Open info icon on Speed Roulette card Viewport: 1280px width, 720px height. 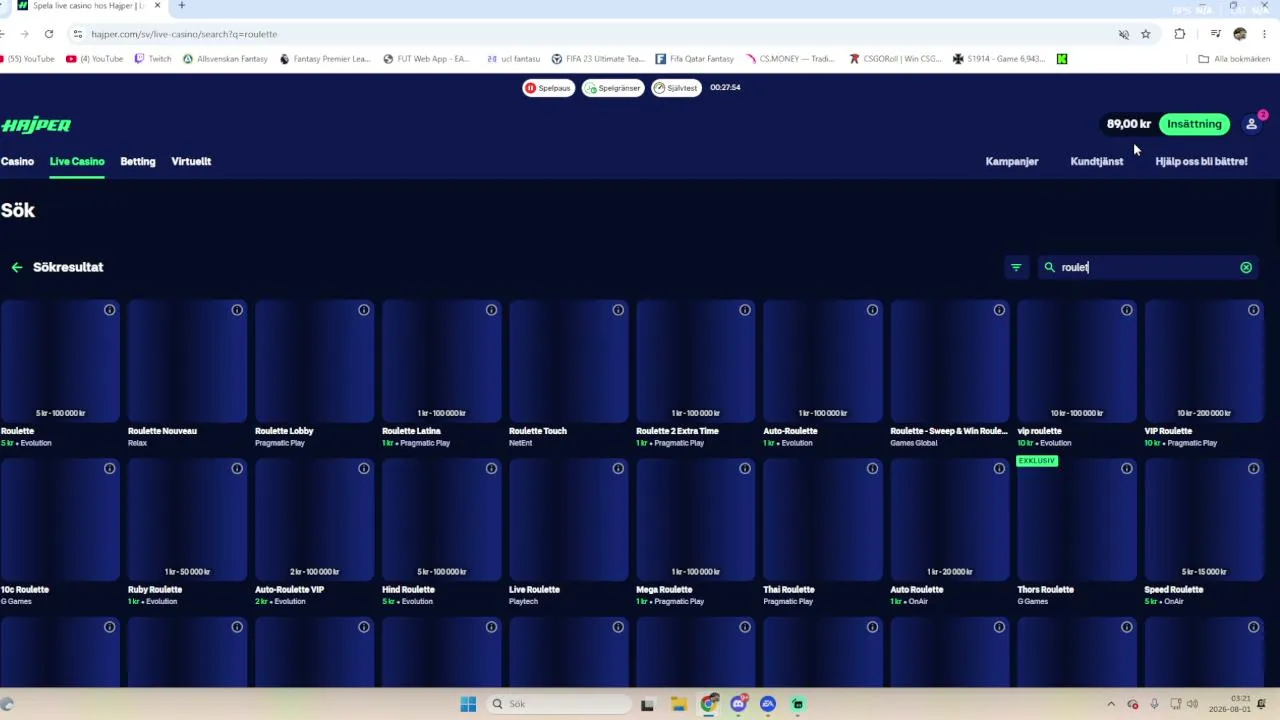point(1253,468)
